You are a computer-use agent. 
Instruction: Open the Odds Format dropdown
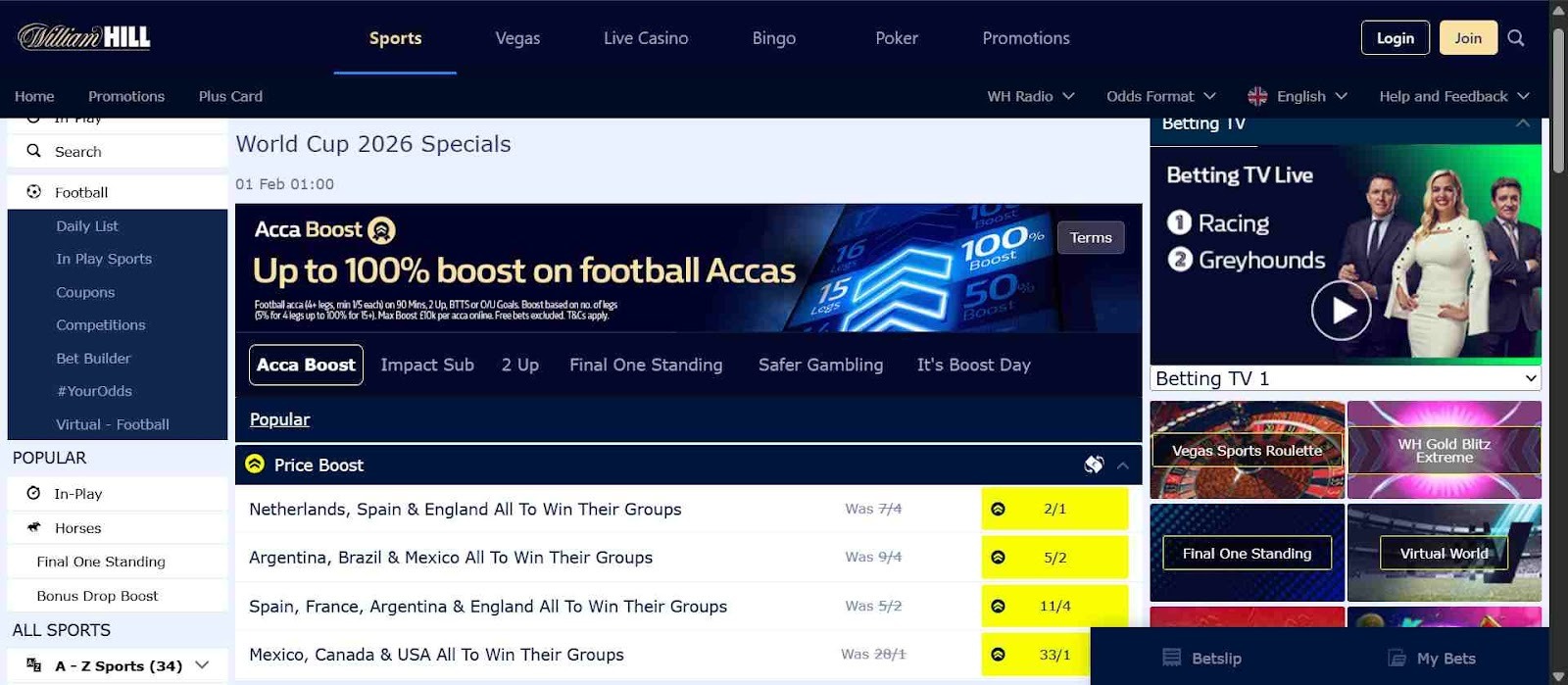tap(1160, 96)
